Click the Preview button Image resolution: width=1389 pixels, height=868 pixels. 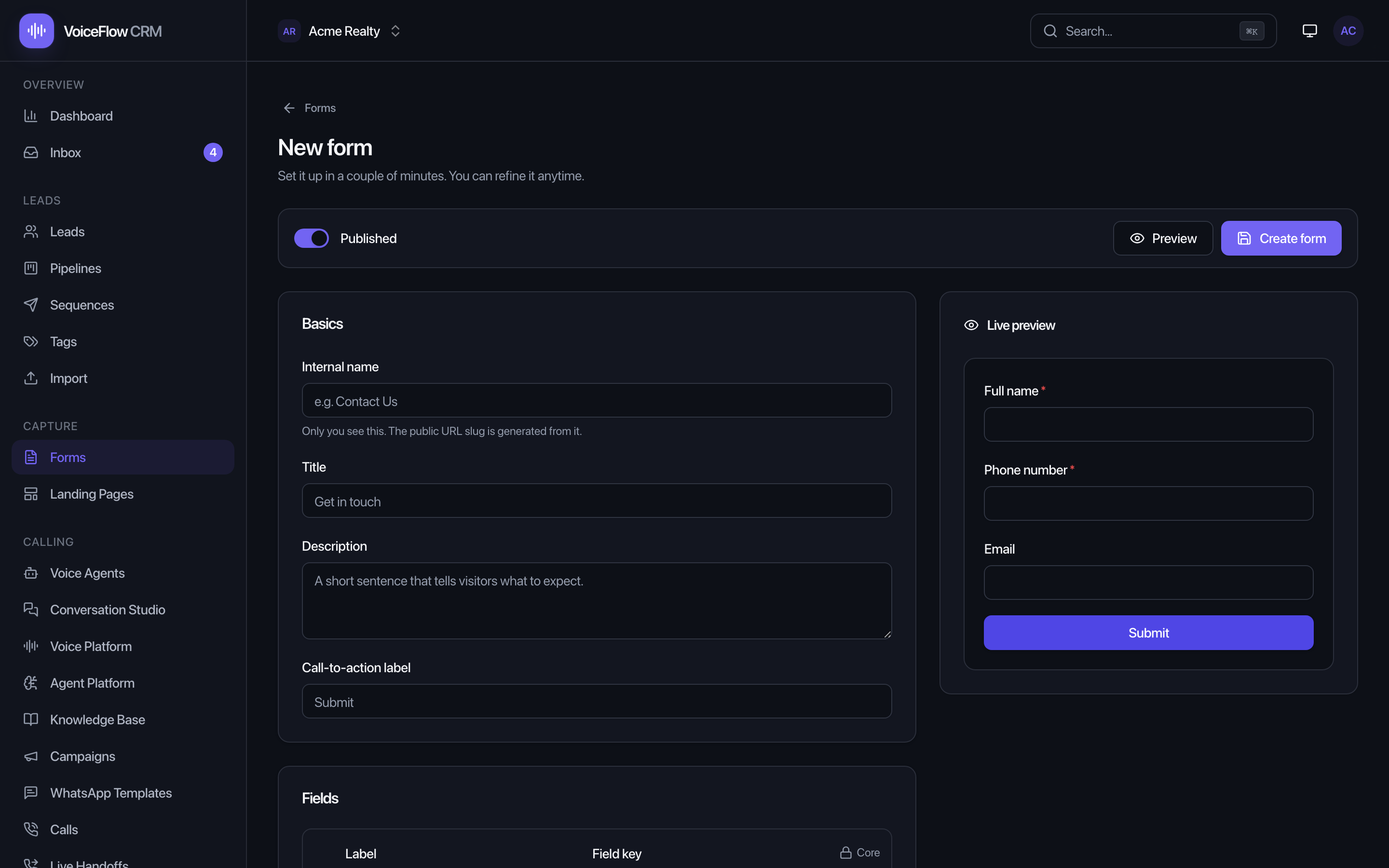tap(1163, 238)
